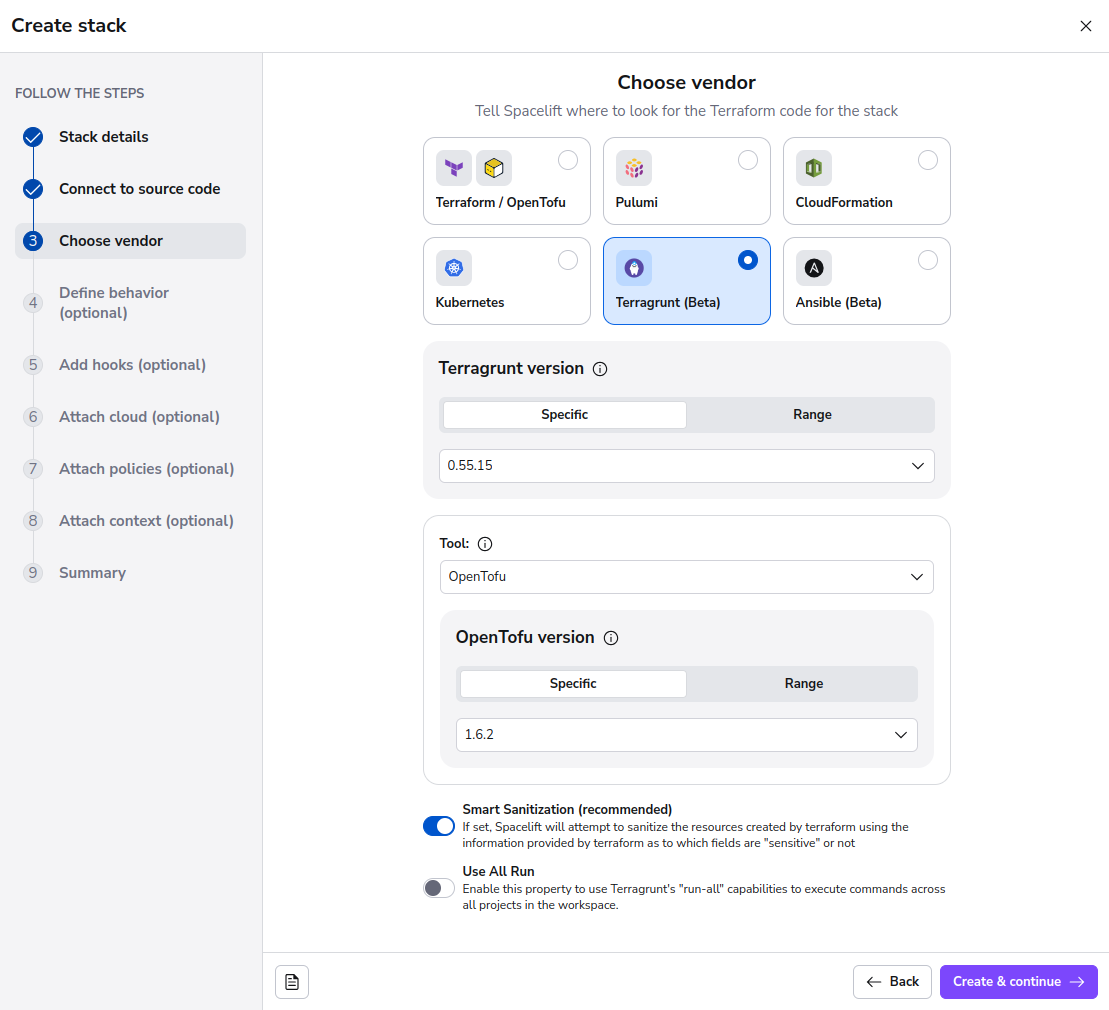Open the document view icon at bottom left

pyautogui.click(x=291, y=981)
